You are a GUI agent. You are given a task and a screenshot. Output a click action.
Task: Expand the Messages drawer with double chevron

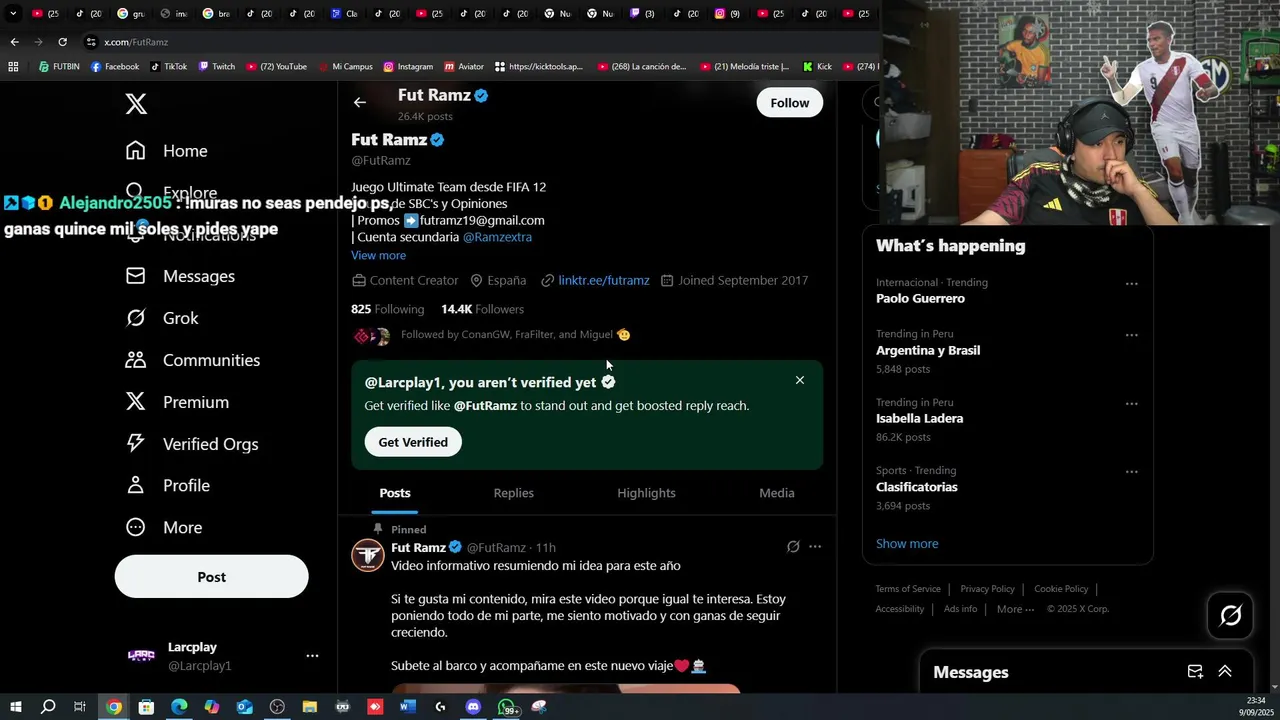tap(1225, 672)
